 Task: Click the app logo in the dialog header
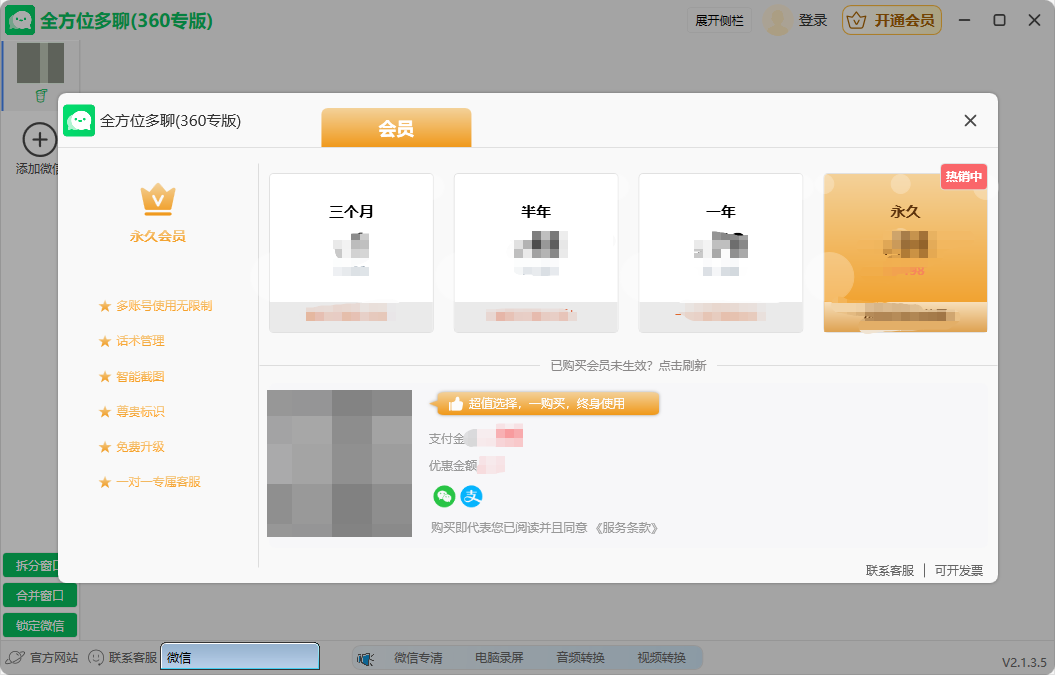click(79, 120)
